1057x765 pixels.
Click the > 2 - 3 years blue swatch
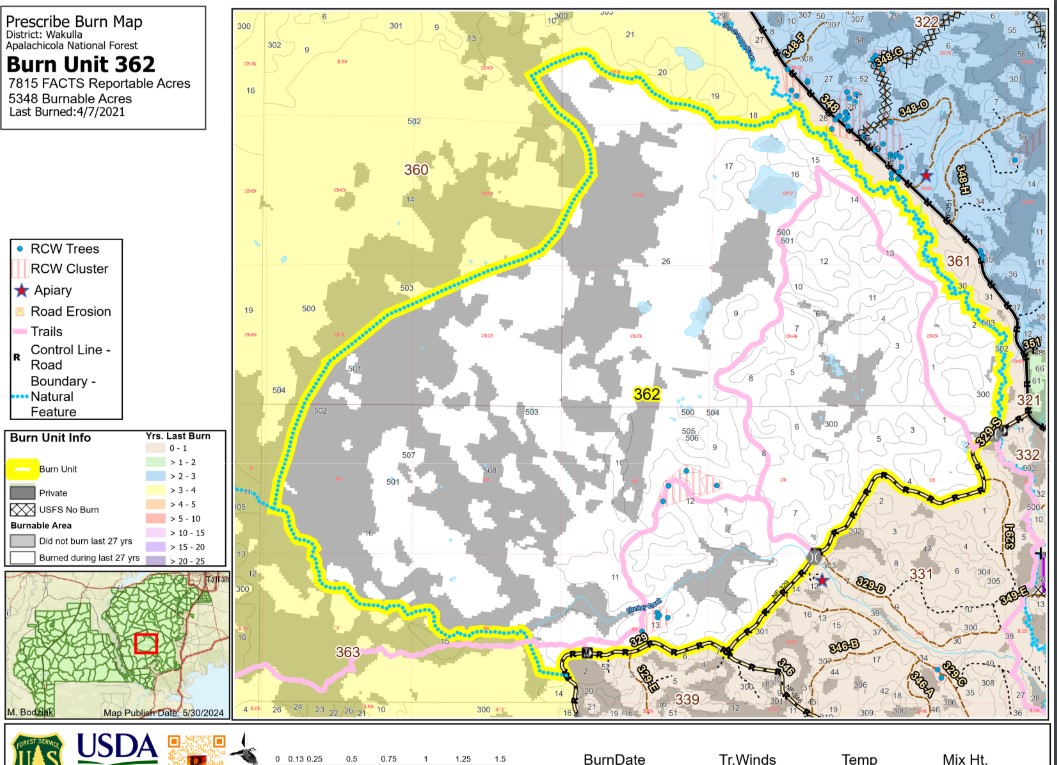[x=153, y=477]
